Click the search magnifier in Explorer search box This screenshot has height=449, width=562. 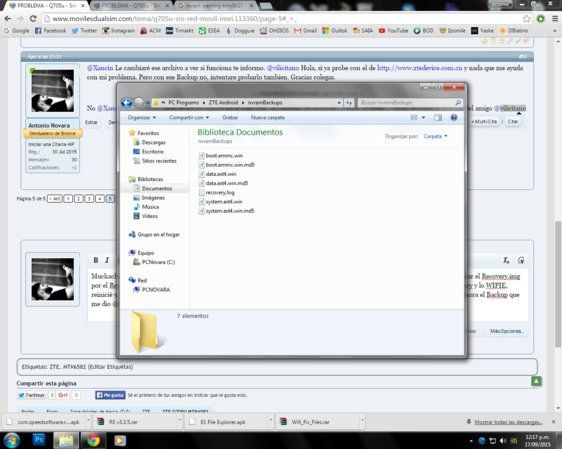click(x=458, y=103)
